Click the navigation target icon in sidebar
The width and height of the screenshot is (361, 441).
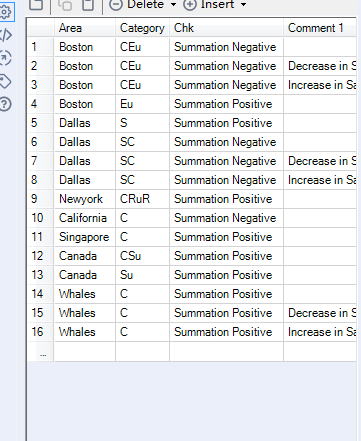point(5,58)
